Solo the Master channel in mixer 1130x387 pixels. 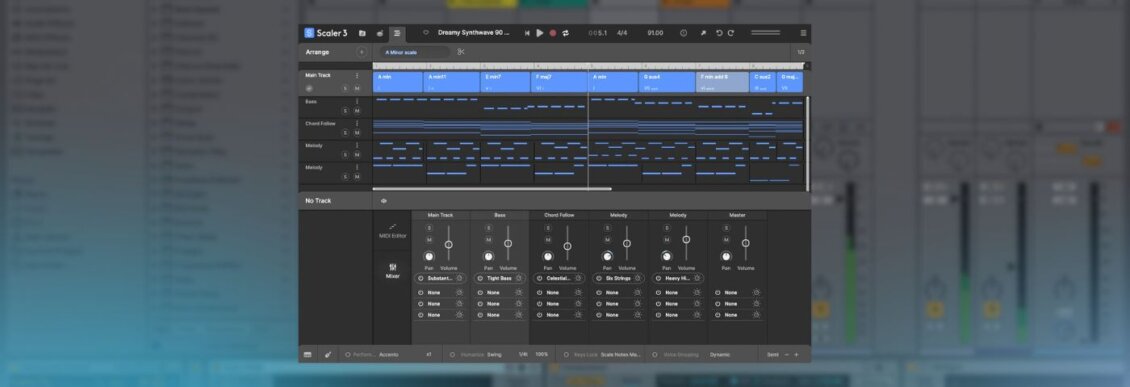tap(726, 228)
